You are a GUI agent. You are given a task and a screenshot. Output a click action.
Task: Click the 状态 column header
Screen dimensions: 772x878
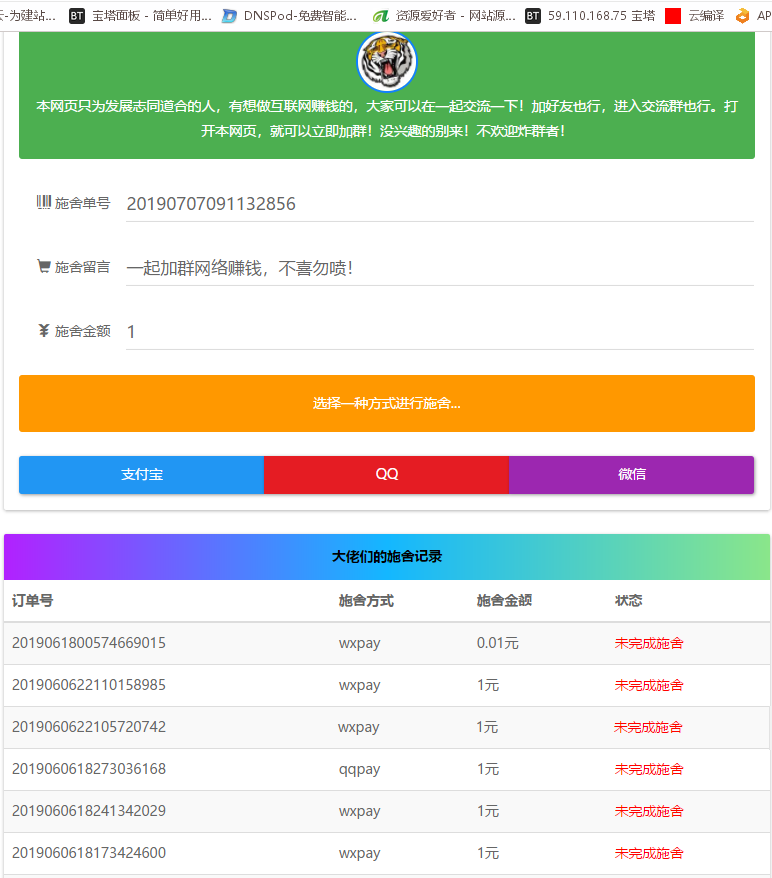629,601
